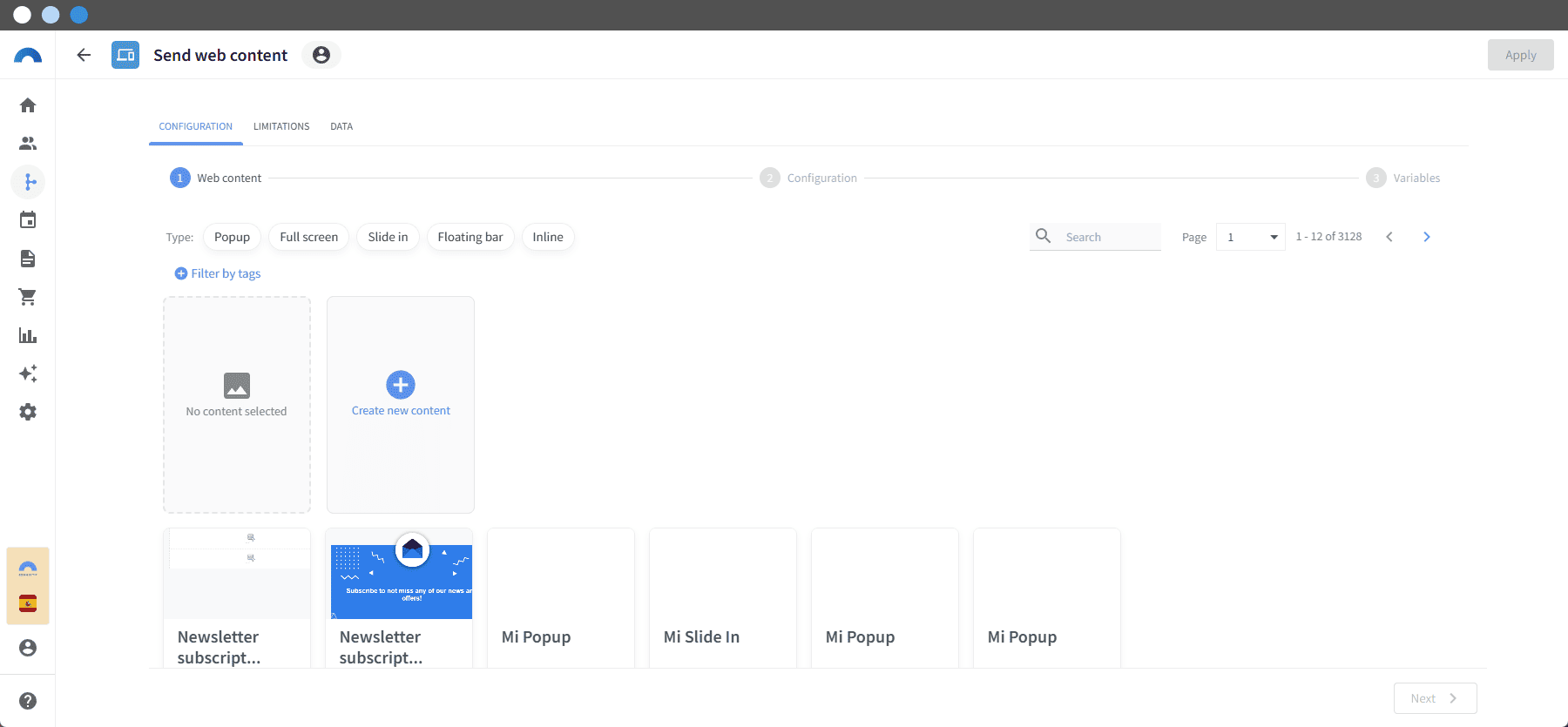Click the plus icon for new content
This screenshot has height=727, width=1568.
[401, 385]
